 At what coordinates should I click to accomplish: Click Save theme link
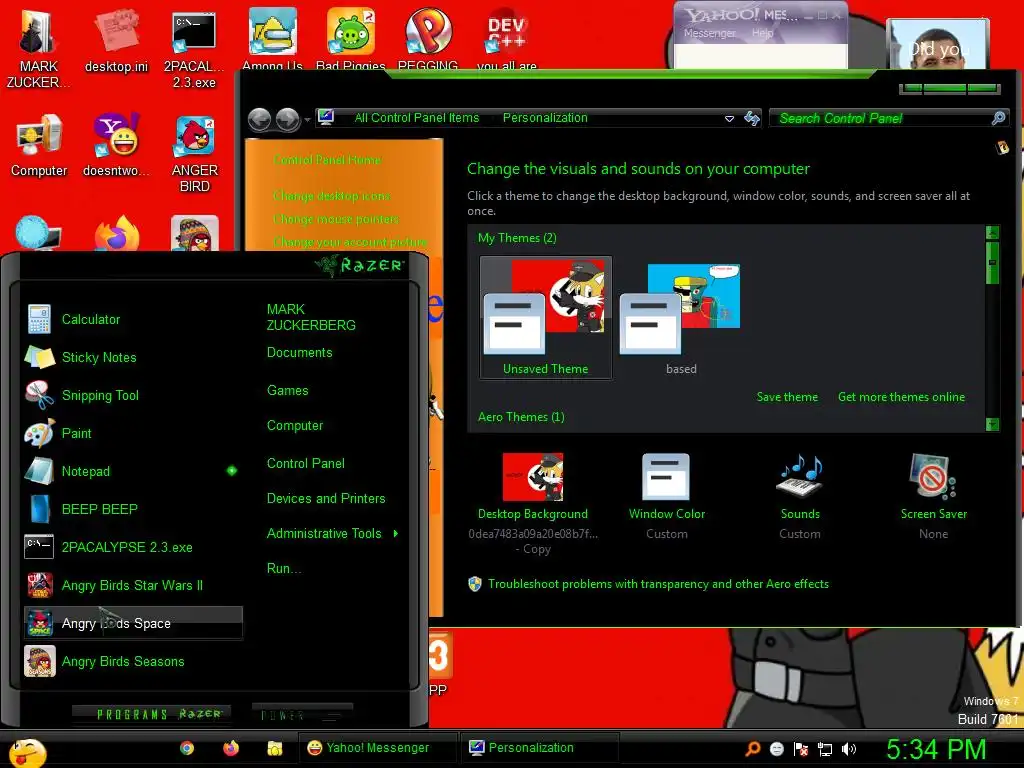point(787,397)
